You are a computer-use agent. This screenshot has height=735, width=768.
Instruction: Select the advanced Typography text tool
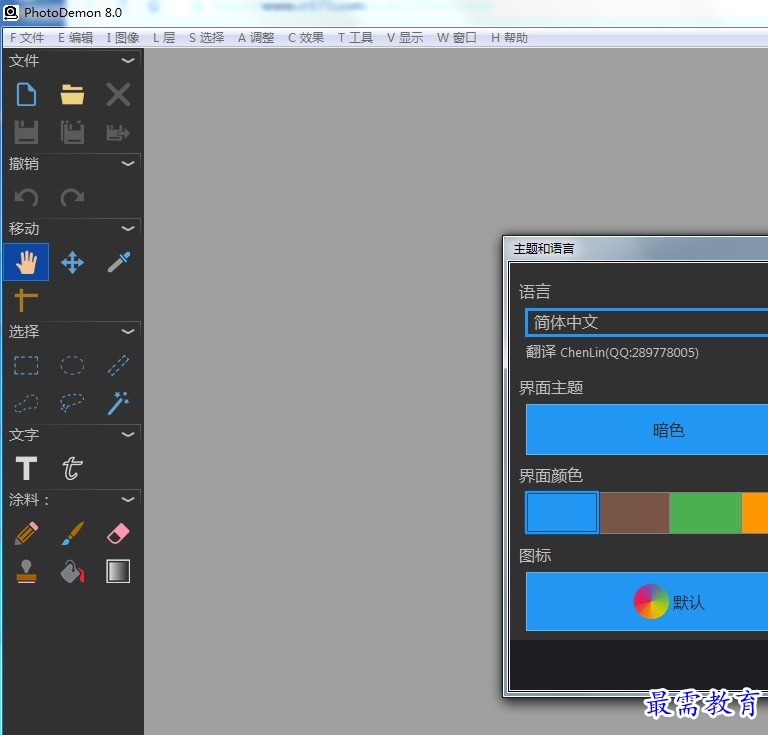pos(72,468)
